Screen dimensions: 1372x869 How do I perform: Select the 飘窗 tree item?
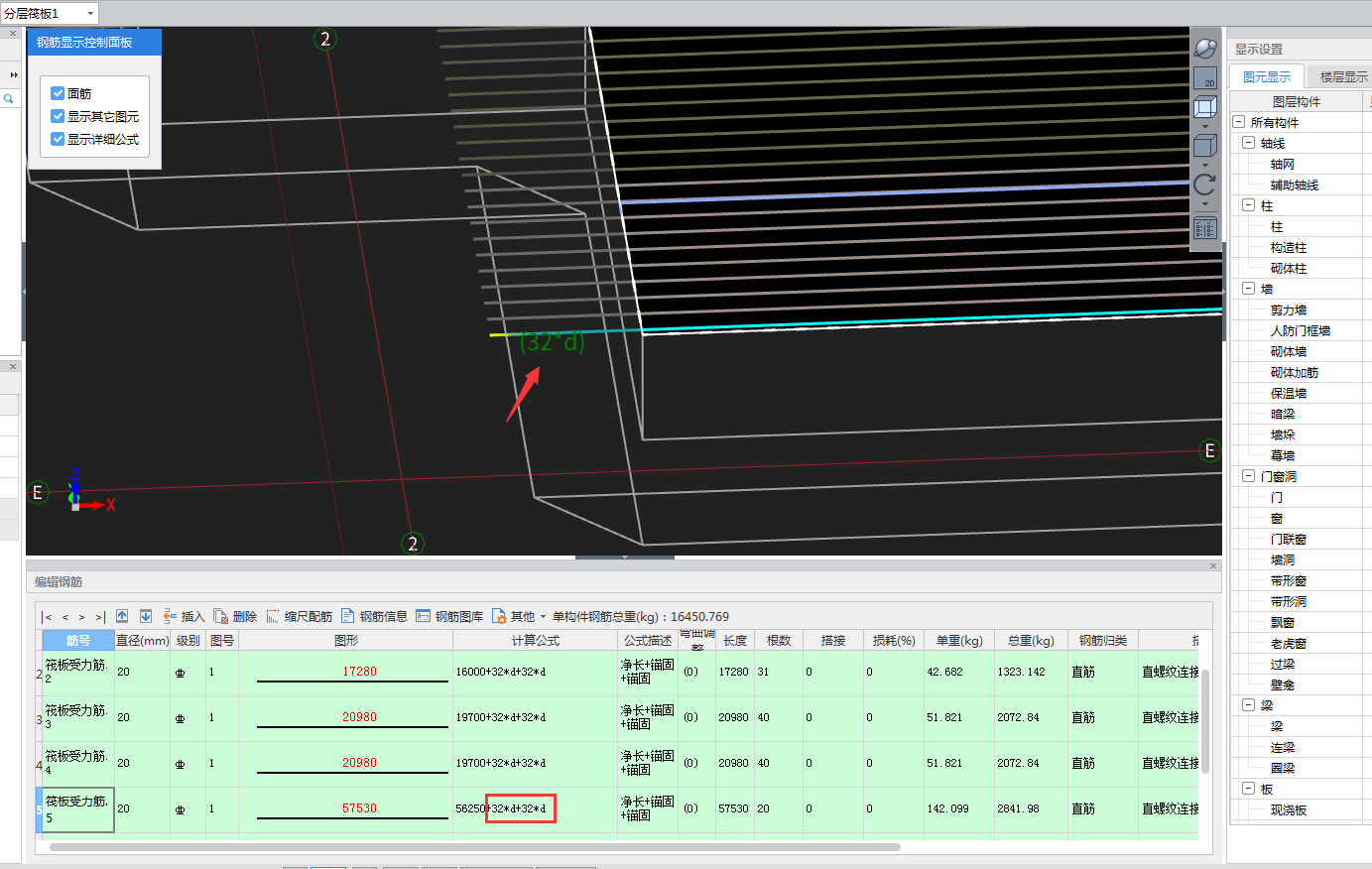[x=1282, y=622]
